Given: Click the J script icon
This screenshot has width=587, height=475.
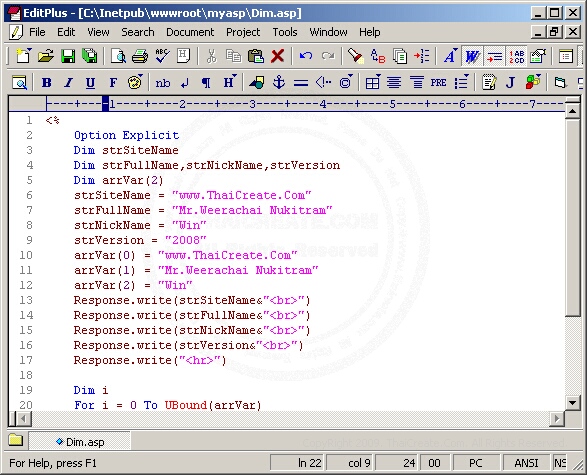Looking at the screenshot, I should click(510, 82).
